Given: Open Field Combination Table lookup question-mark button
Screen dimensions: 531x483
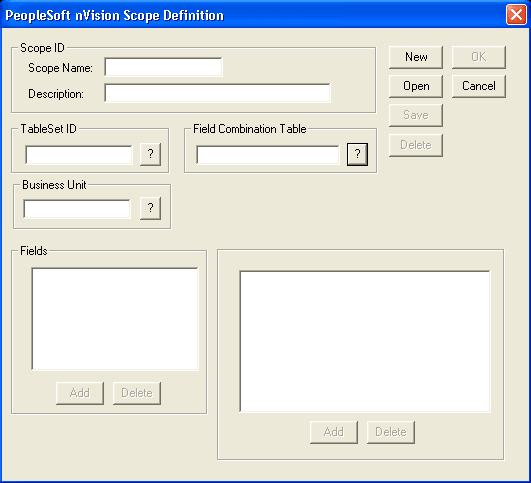Looking at the screenshot, I should click(357, 154).
